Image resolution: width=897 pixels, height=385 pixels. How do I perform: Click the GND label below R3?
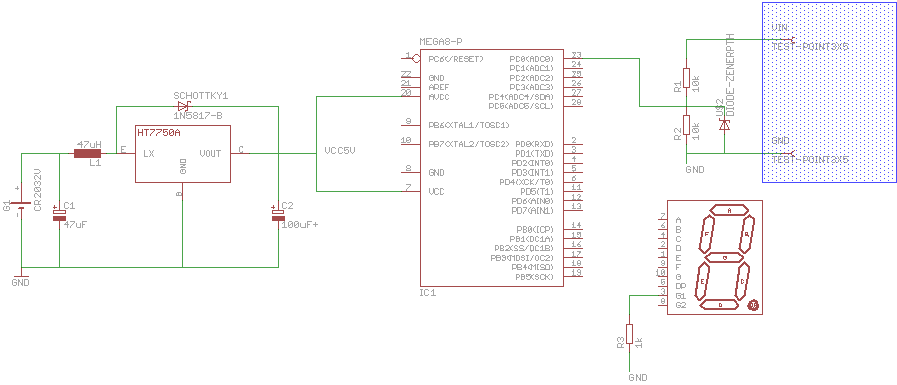[x=638, y=378]
